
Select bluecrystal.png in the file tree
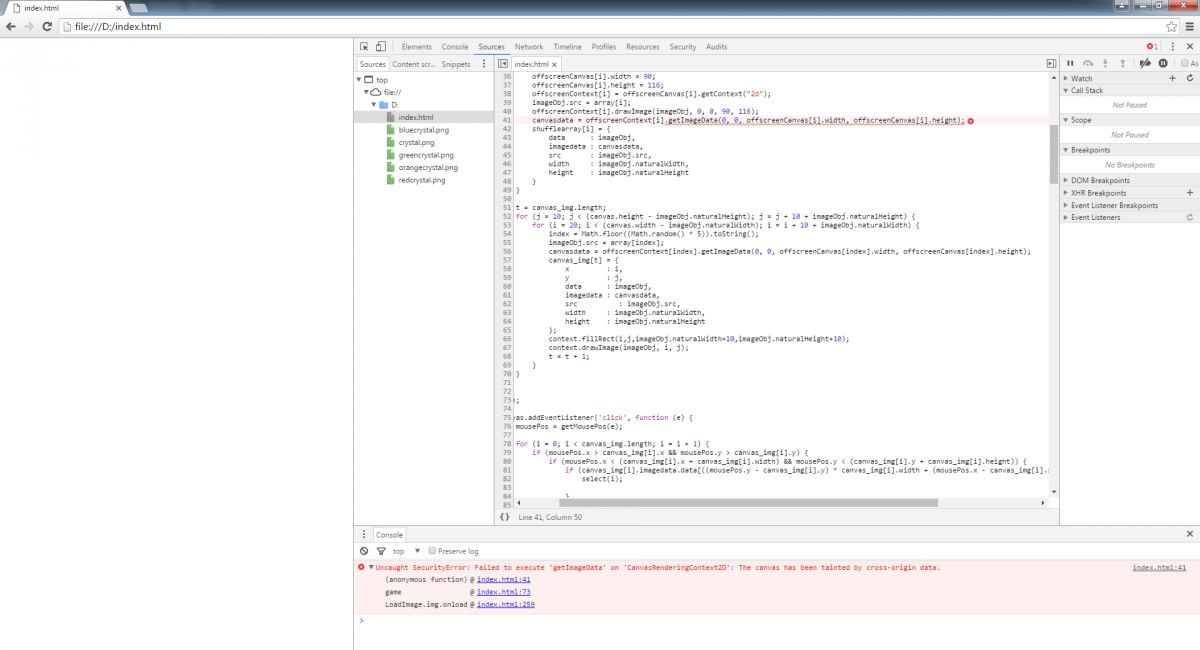pyautogui.click(x=423, y=130)
